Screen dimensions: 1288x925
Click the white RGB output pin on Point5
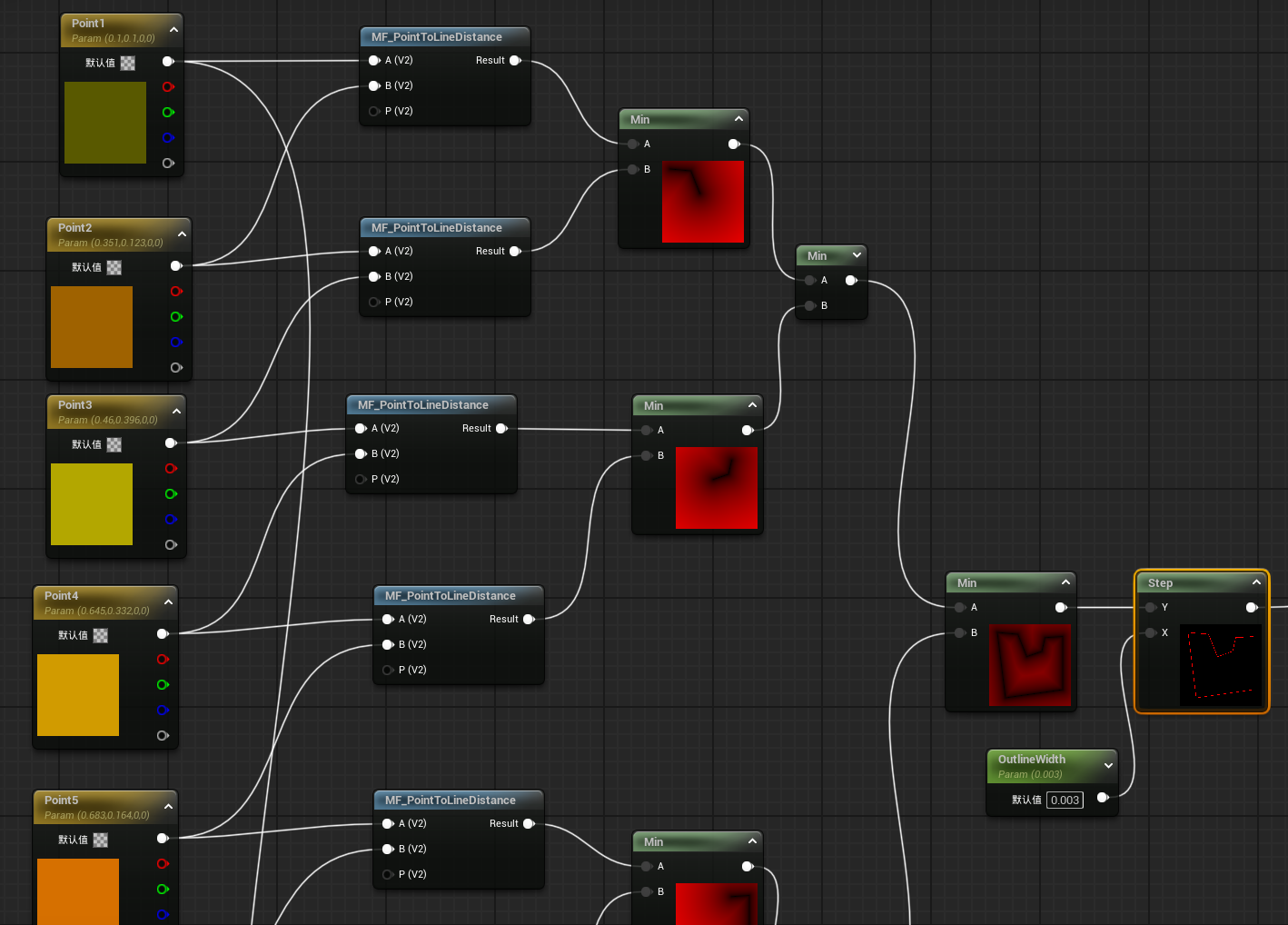pos(163,839)
